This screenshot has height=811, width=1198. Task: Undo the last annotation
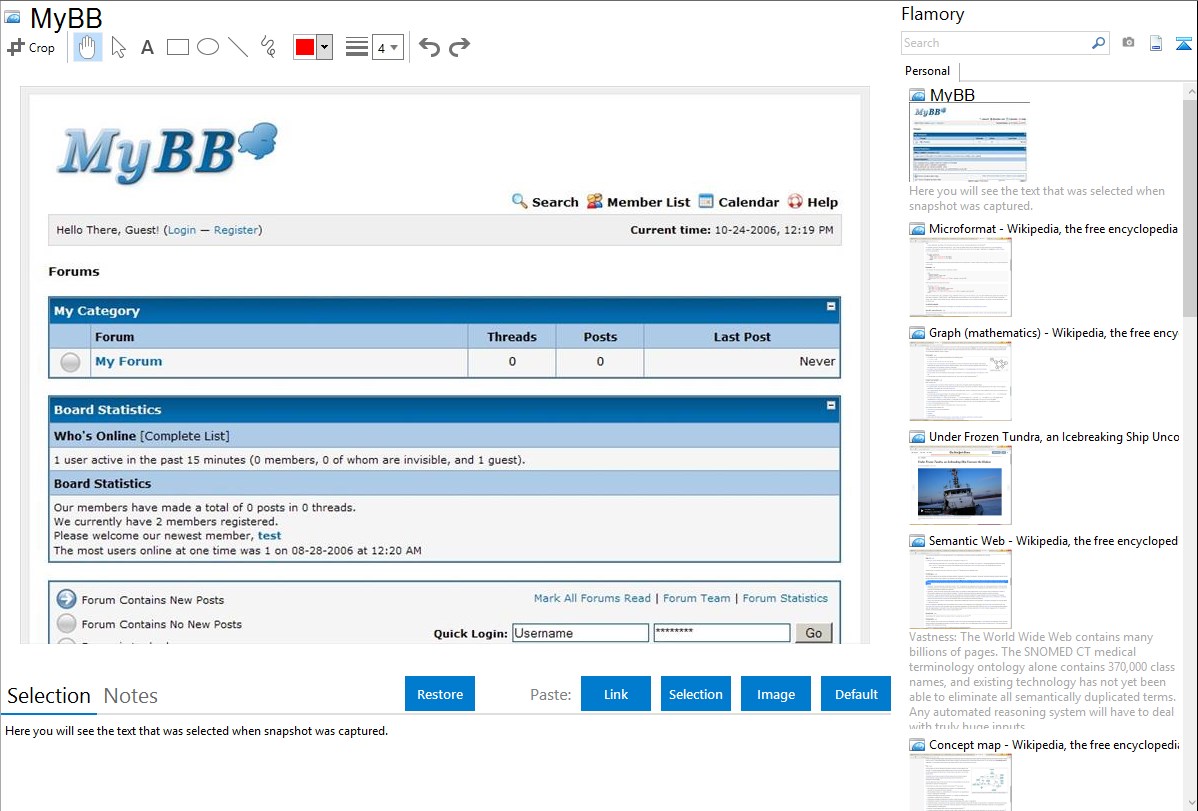[429, 47]
